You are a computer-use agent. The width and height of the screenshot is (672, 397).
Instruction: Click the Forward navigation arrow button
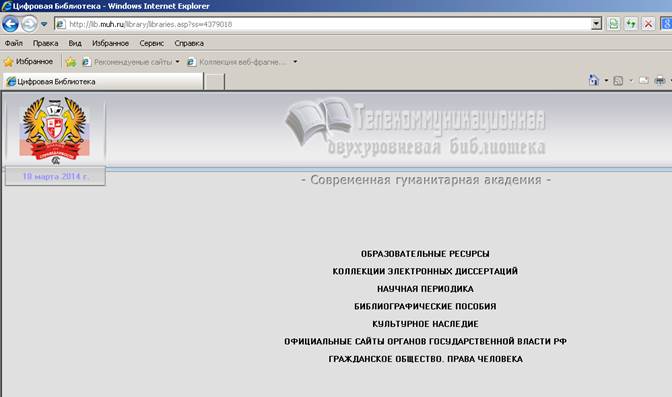[x=29, y=24]
